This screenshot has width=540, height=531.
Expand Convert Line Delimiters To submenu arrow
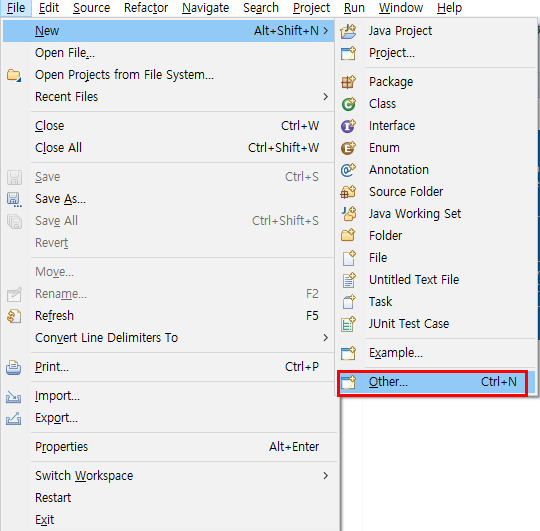point(325,338)
